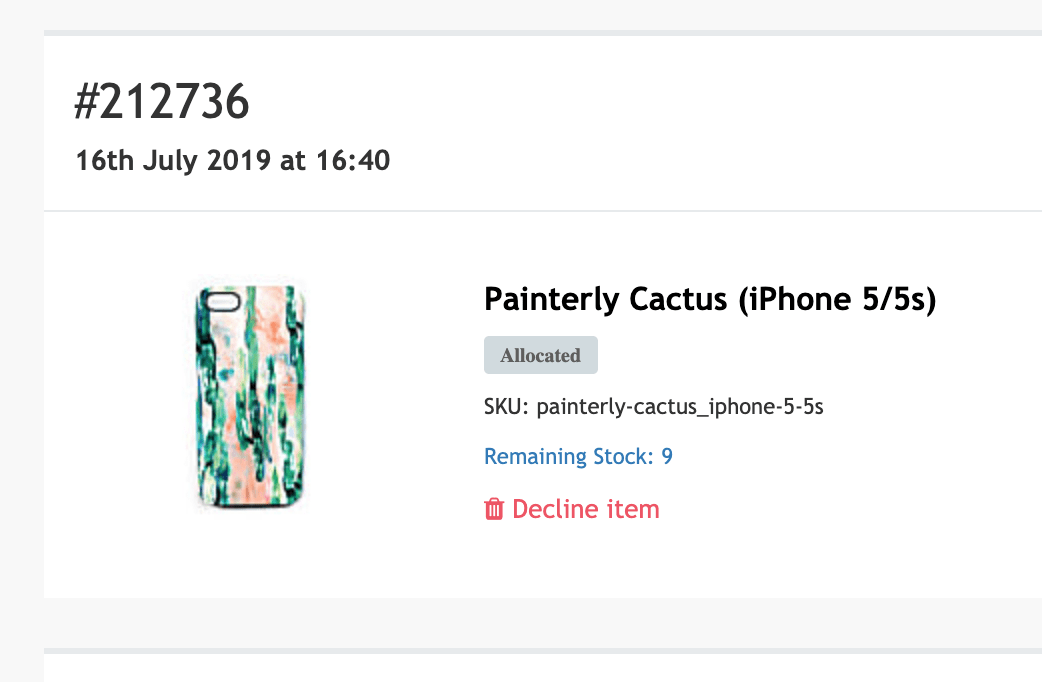Click the top border of the next order card
The image size is (1042, 682).
pos(540,651)
